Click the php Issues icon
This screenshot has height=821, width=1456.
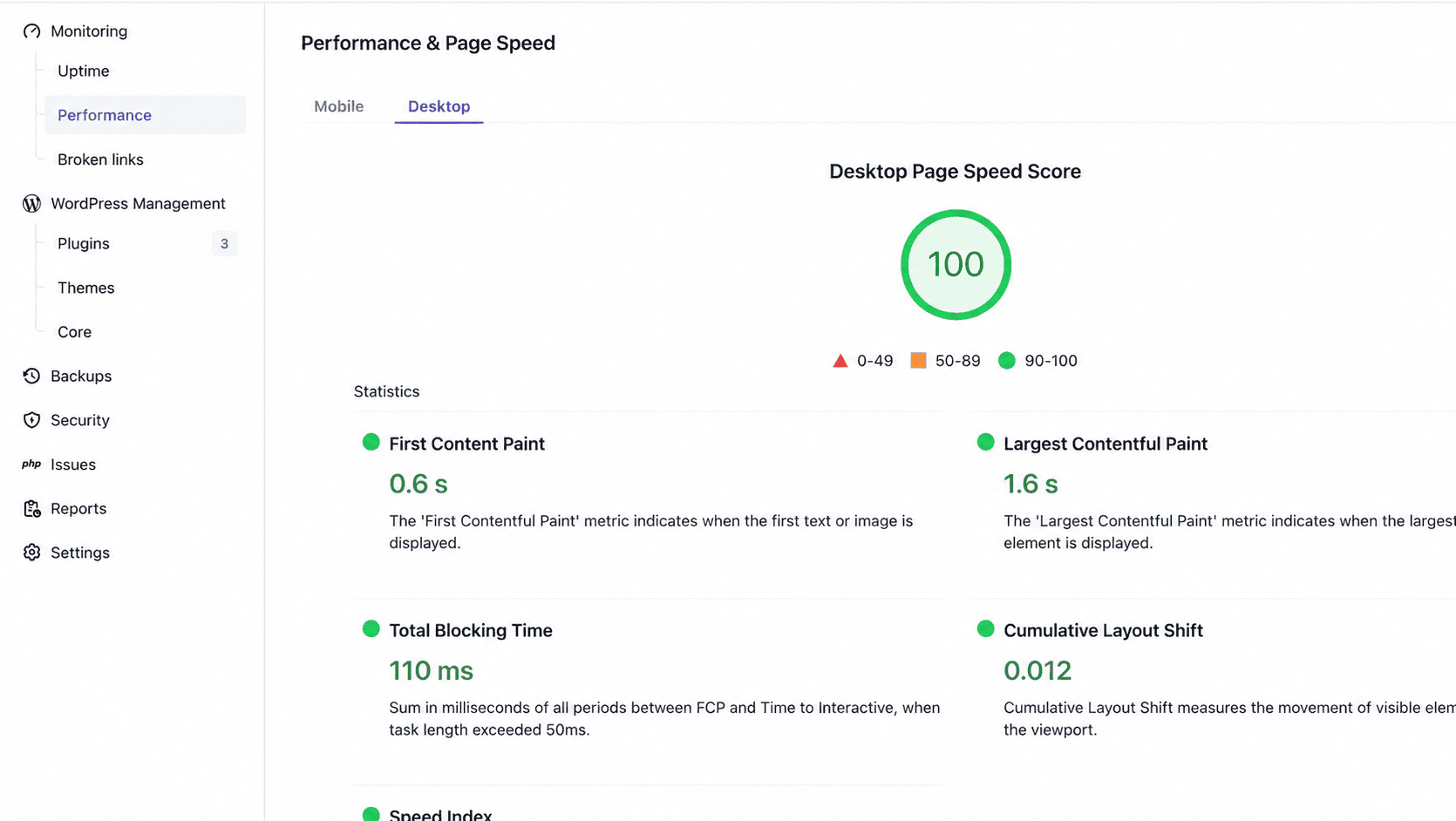click(32, 465)
